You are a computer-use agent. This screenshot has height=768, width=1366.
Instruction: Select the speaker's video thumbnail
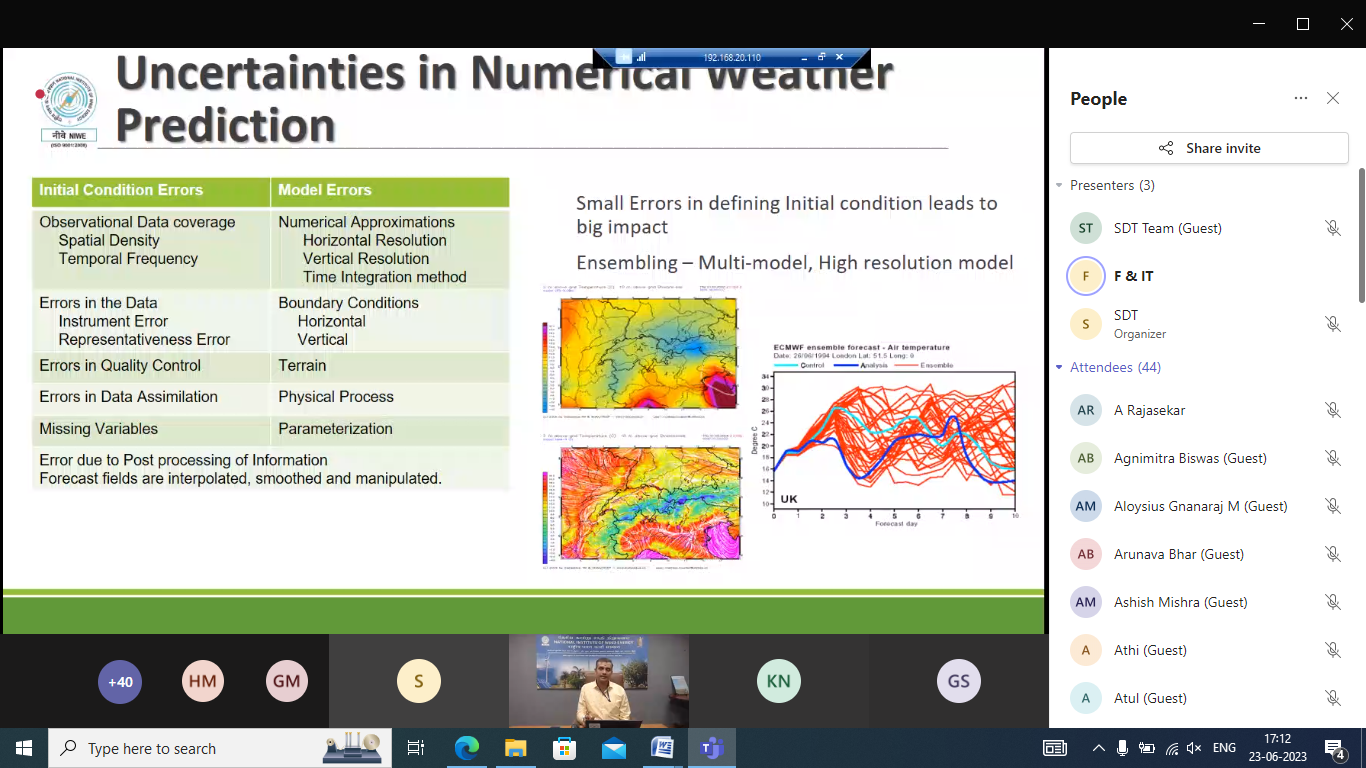(x=598, y=680)
